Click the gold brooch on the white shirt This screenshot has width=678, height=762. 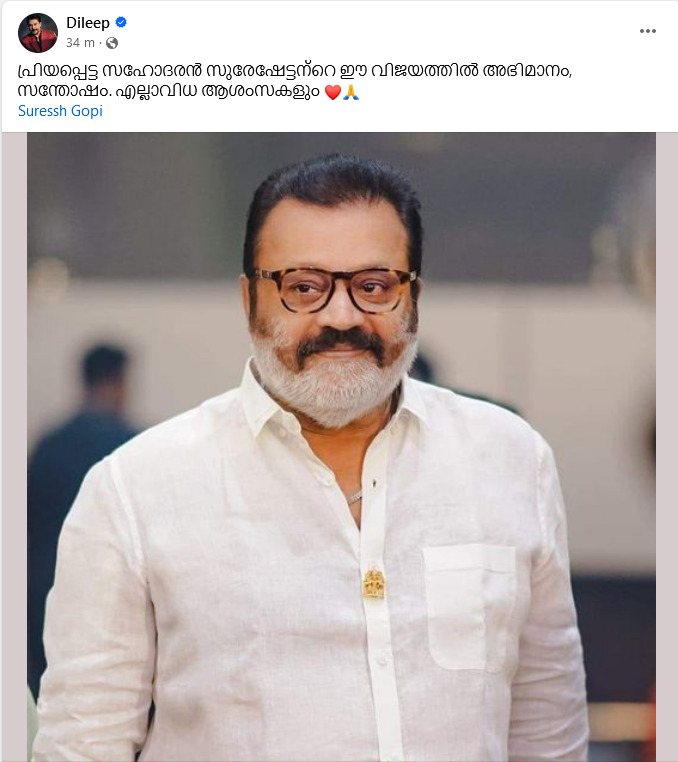(373, 583)
